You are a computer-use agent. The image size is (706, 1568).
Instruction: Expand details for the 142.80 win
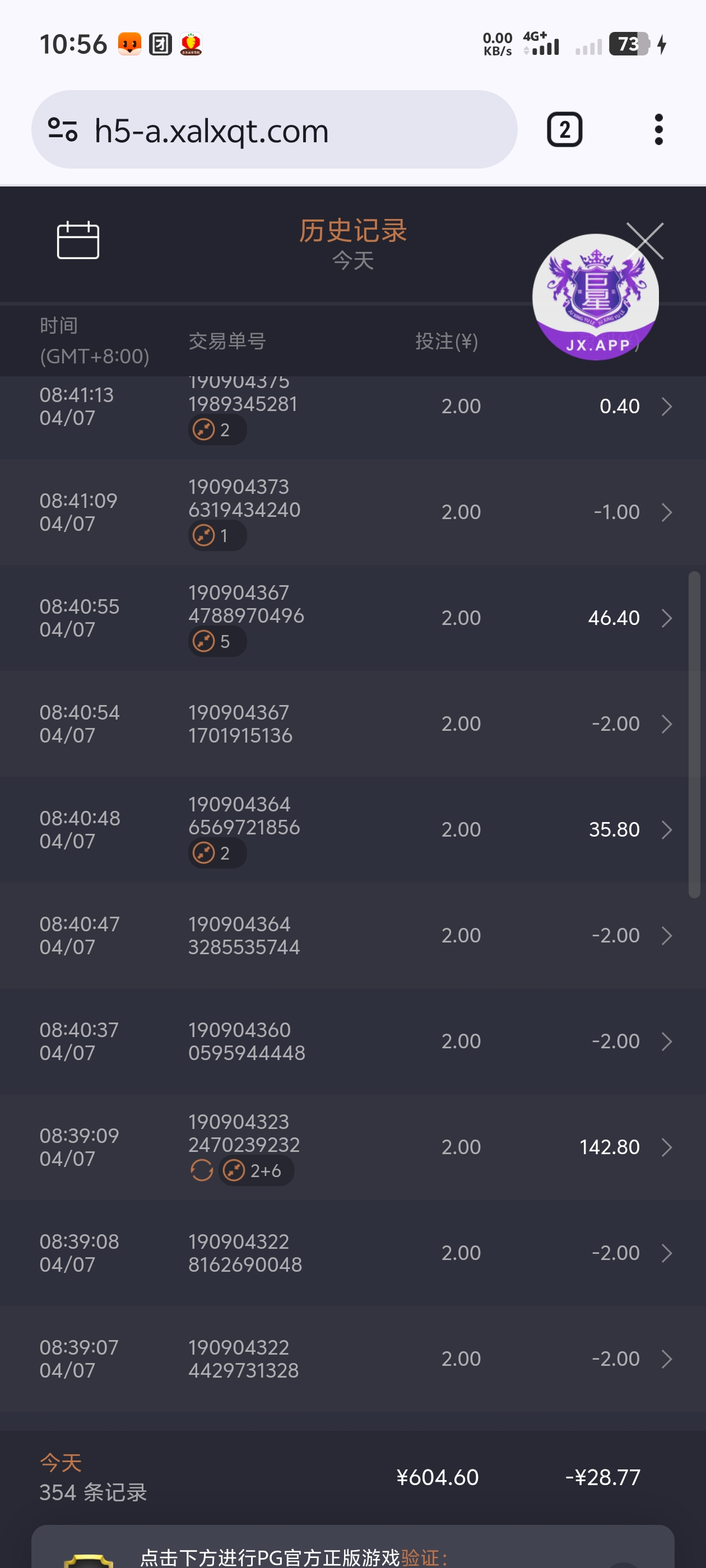[666, 1147]
